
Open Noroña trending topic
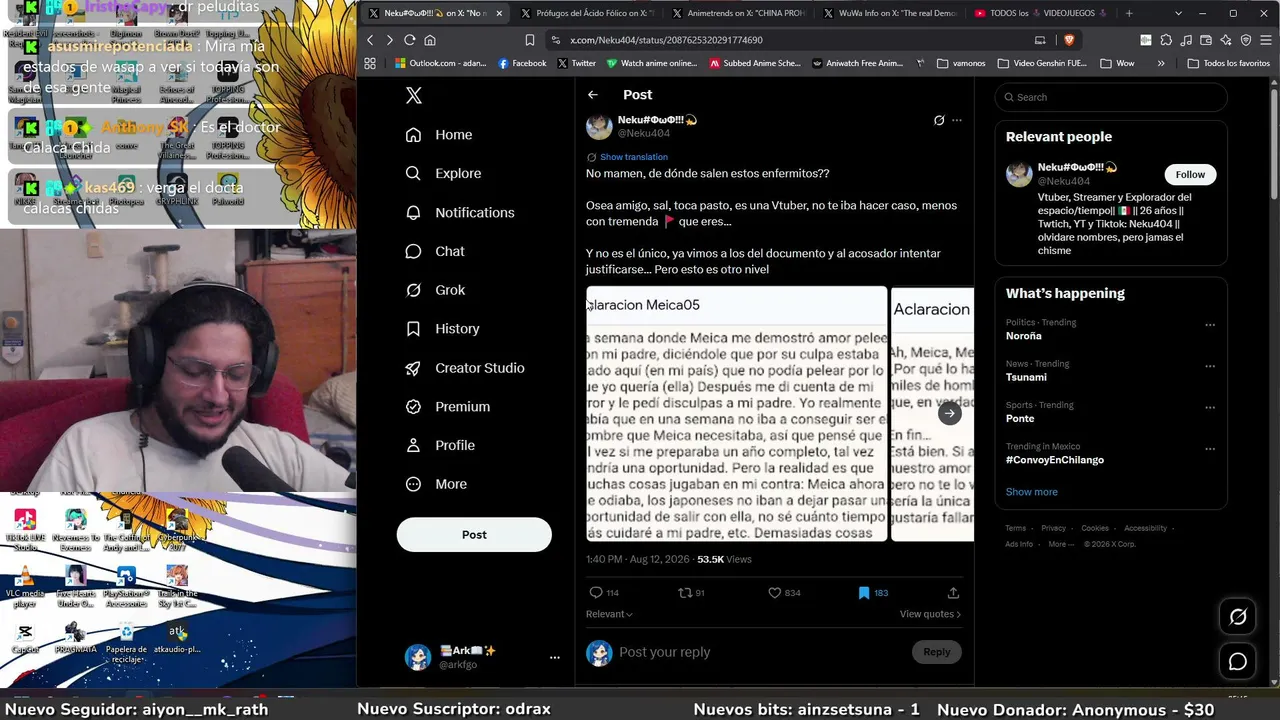[x=1024, y=336]
